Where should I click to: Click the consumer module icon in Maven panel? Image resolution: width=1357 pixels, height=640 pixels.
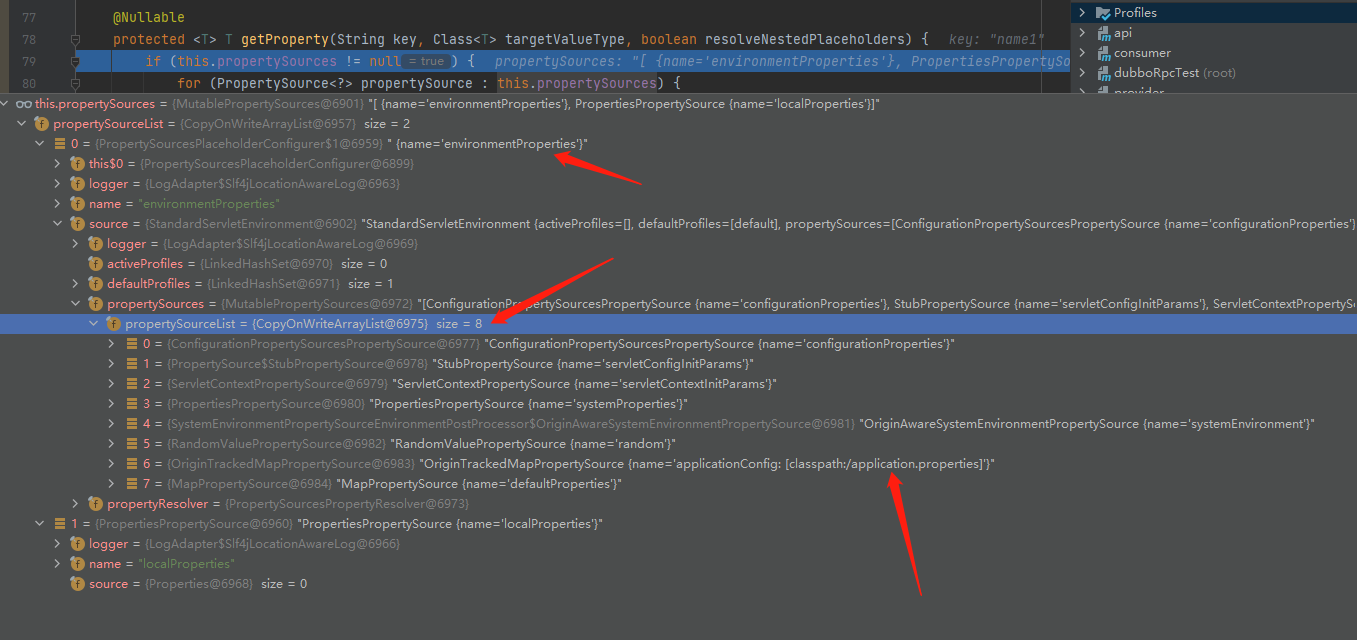(1103, 53)
